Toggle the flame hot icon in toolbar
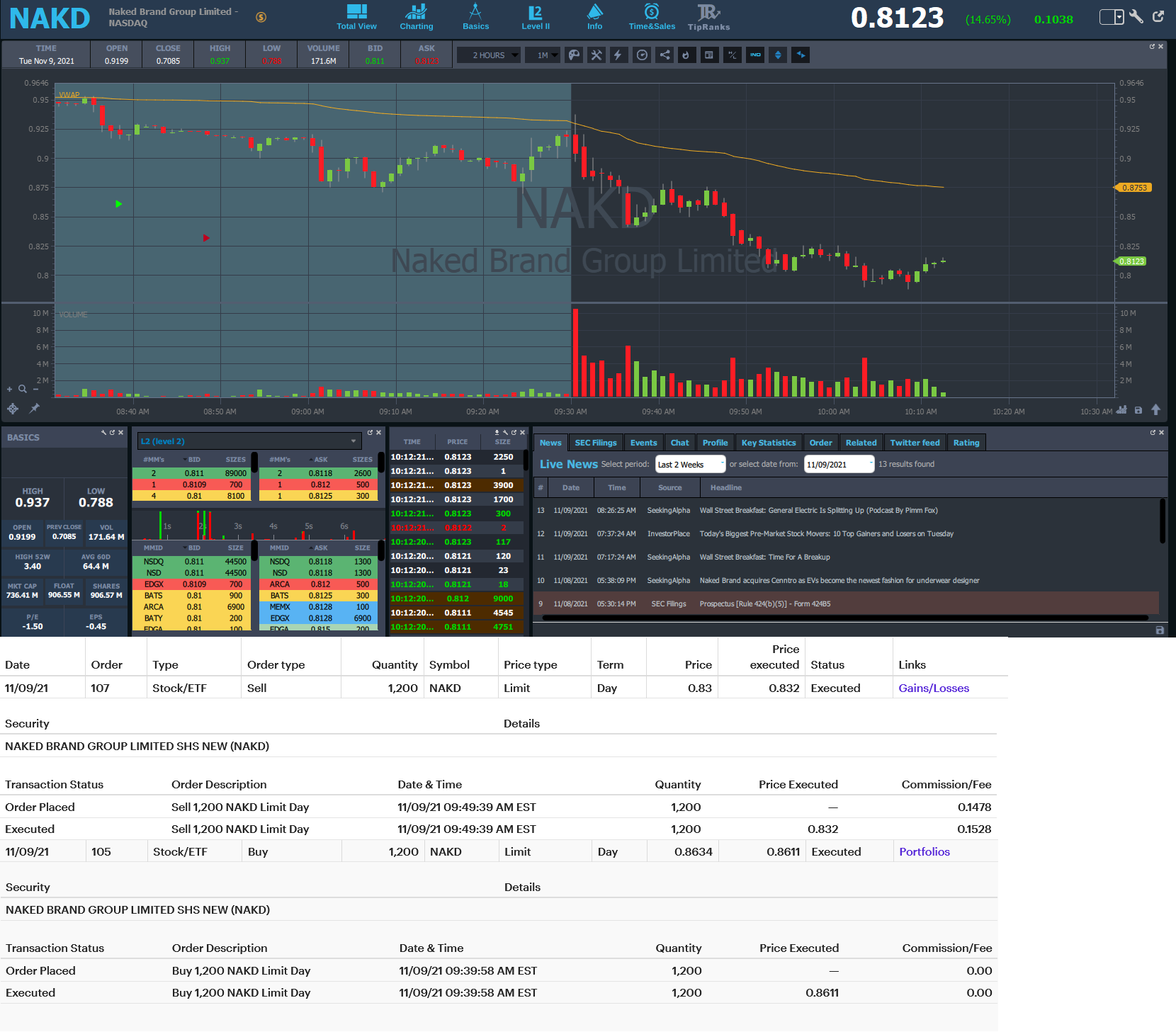 coord(686,55)
